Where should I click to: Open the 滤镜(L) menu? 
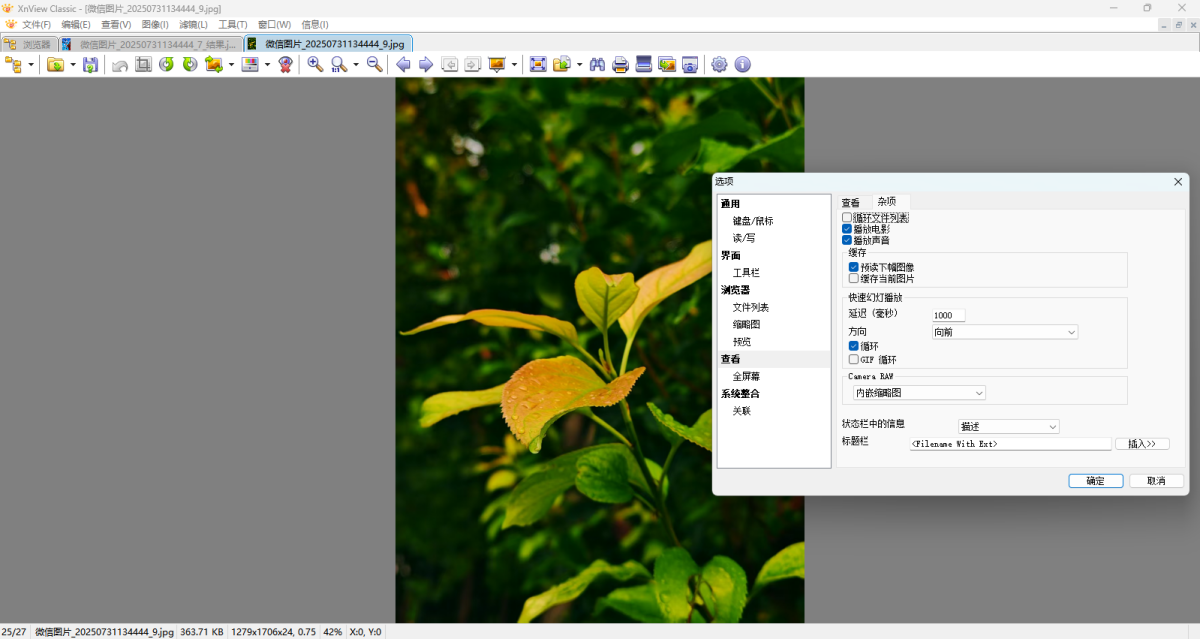[x=194, y=24]
